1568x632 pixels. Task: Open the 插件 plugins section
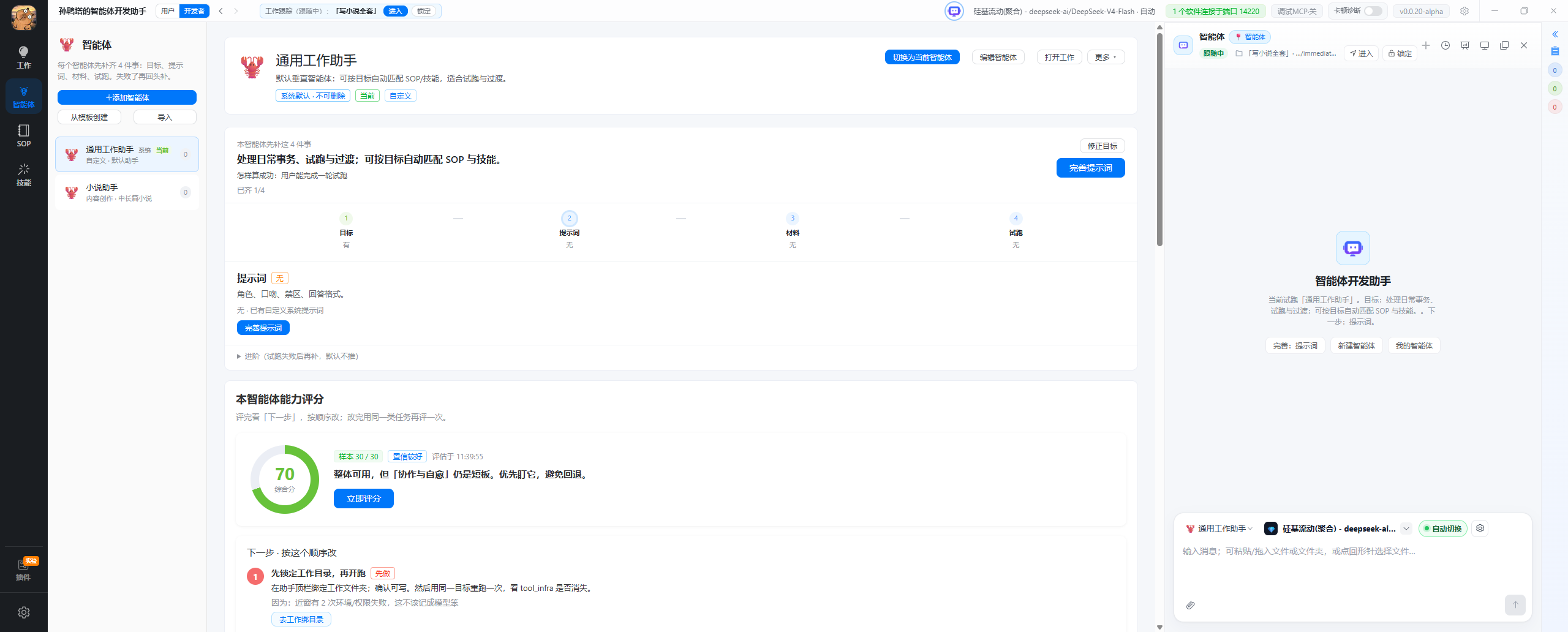click(23, 570)
